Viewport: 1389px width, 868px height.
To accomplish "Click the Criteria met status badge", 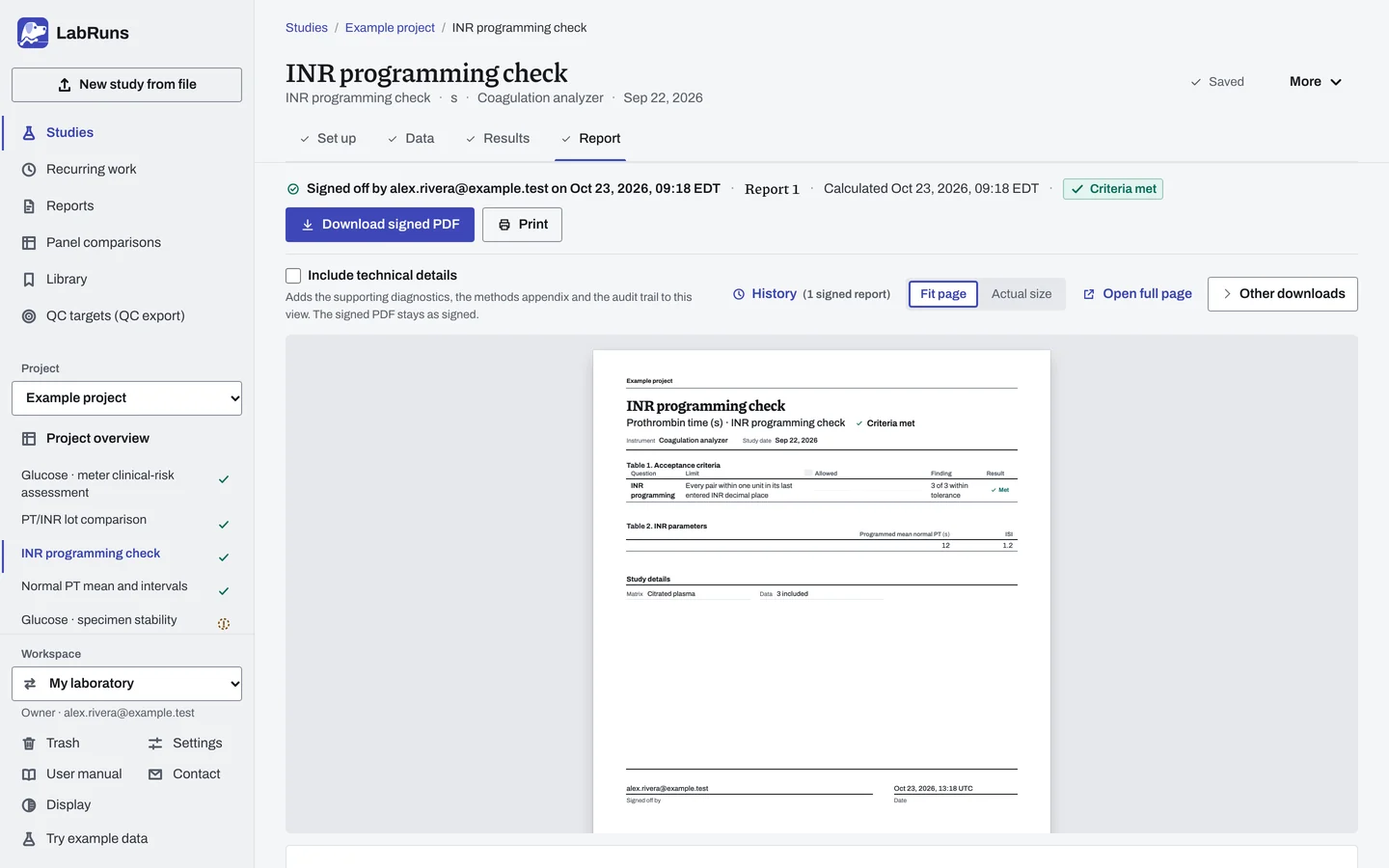I will coord(1113,189).
